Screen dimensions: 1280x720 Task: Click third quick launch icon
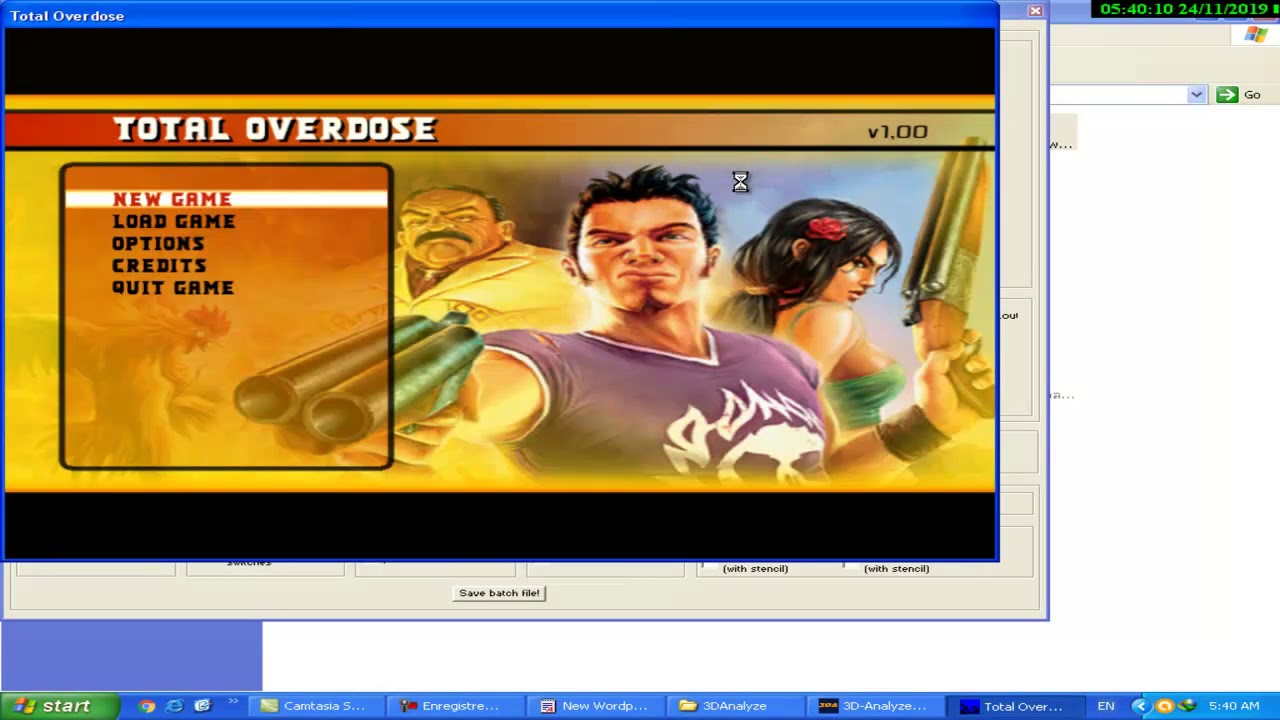pyautogui.click(x=203, y=706)
